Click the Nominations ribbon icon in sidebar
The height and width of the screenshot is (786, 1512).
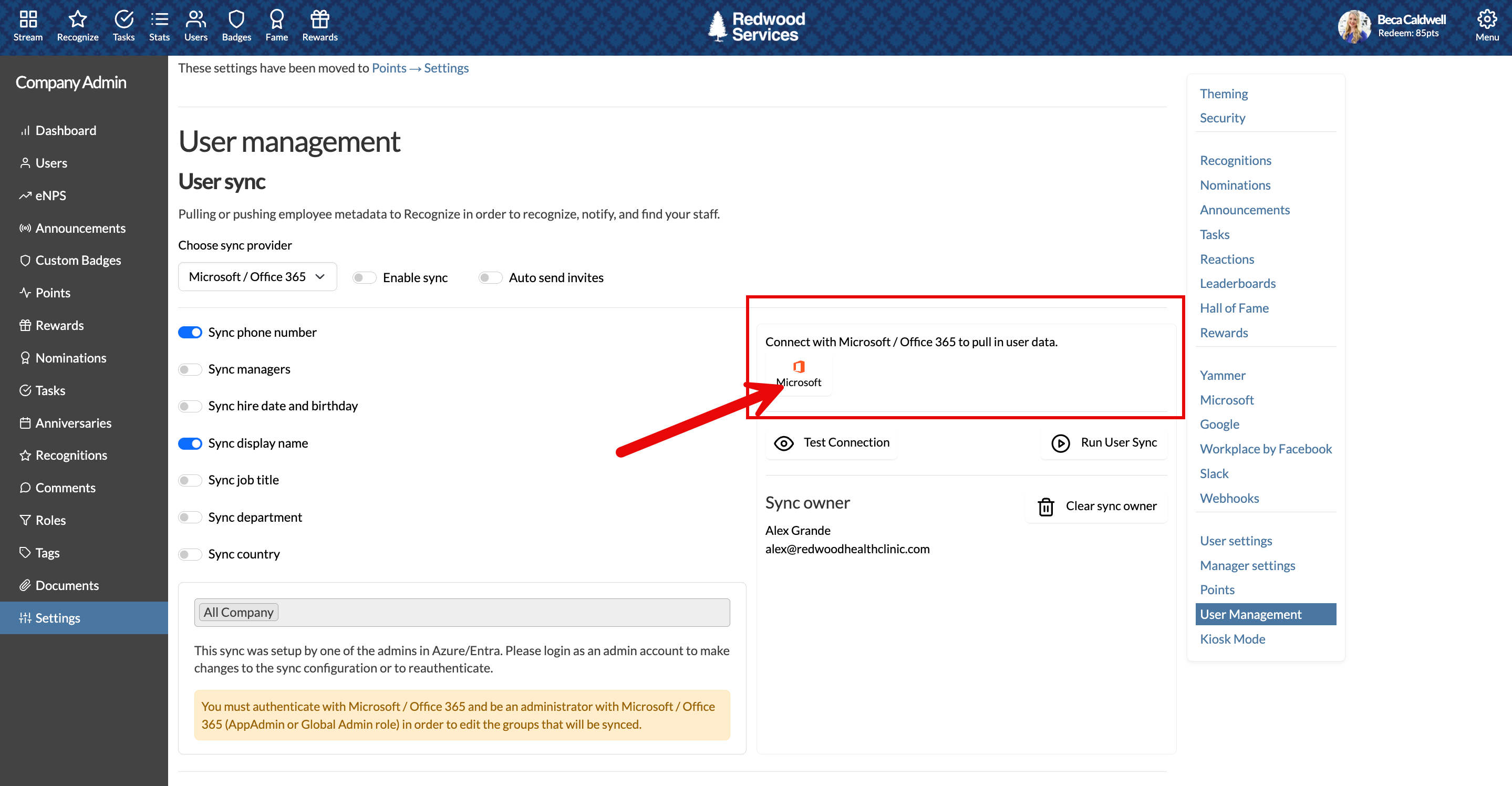[x=25, y=358]
